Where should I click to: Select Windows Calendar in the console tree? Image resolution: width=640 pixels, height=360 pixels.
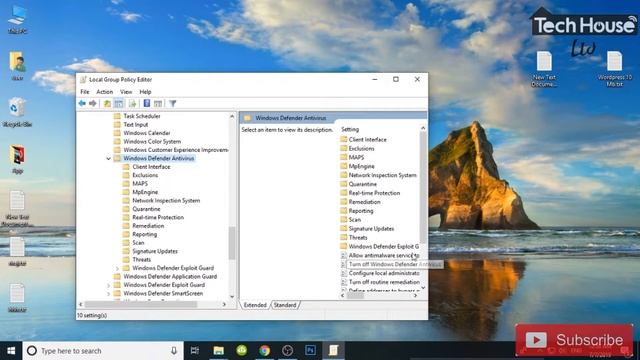click(147, 133)
